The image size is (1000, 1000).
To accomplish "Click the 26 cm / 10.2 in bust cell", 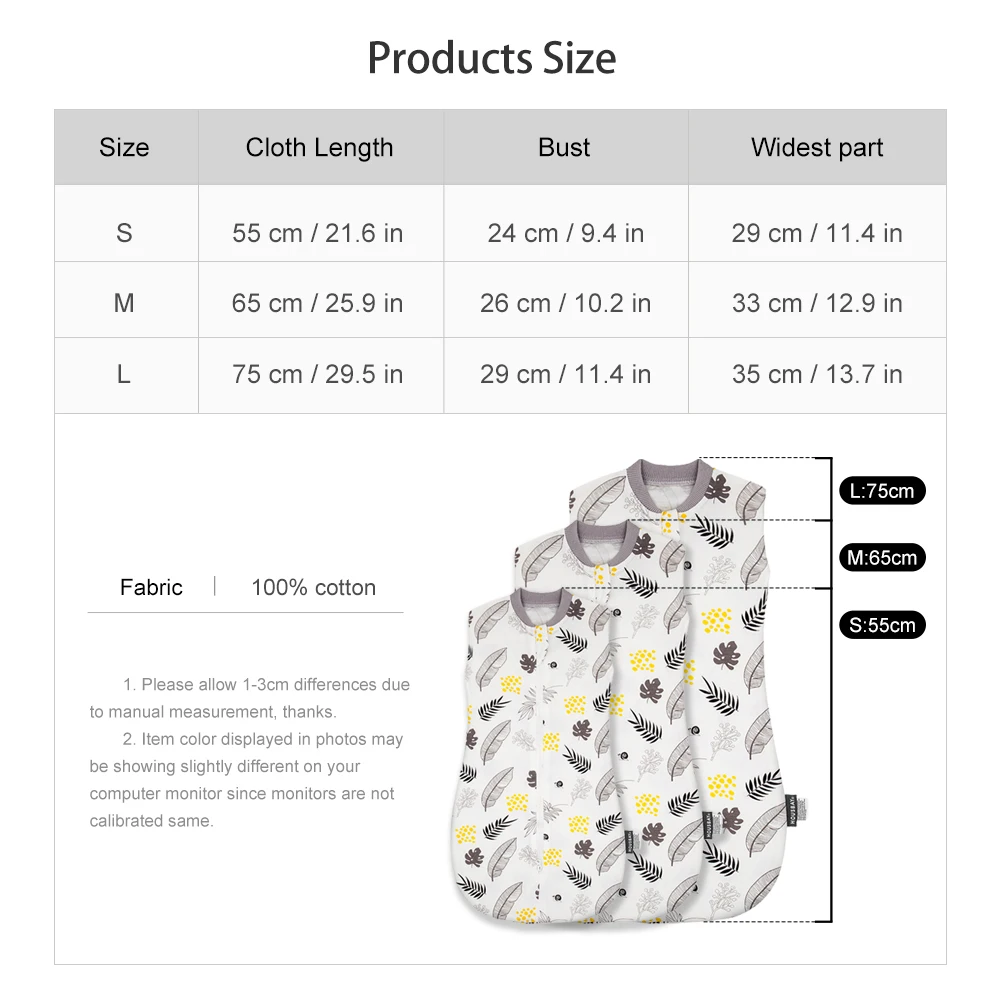I will tap(565, 303).
